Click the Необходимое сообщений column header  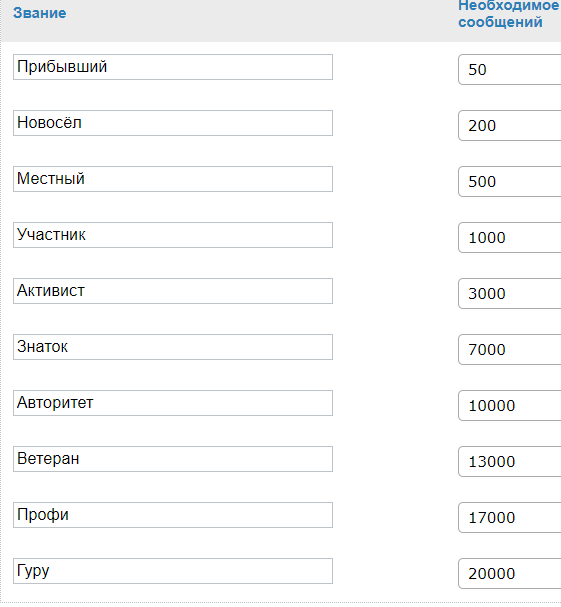tap(509, 14)
